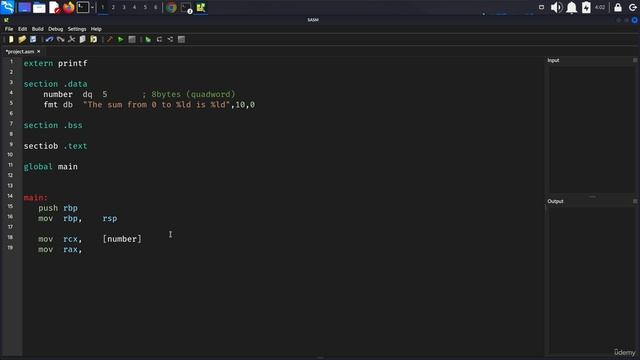The image size is (640, 360).
Task: Launch the text editor from the top panel
Action: (x=54, y=7)
